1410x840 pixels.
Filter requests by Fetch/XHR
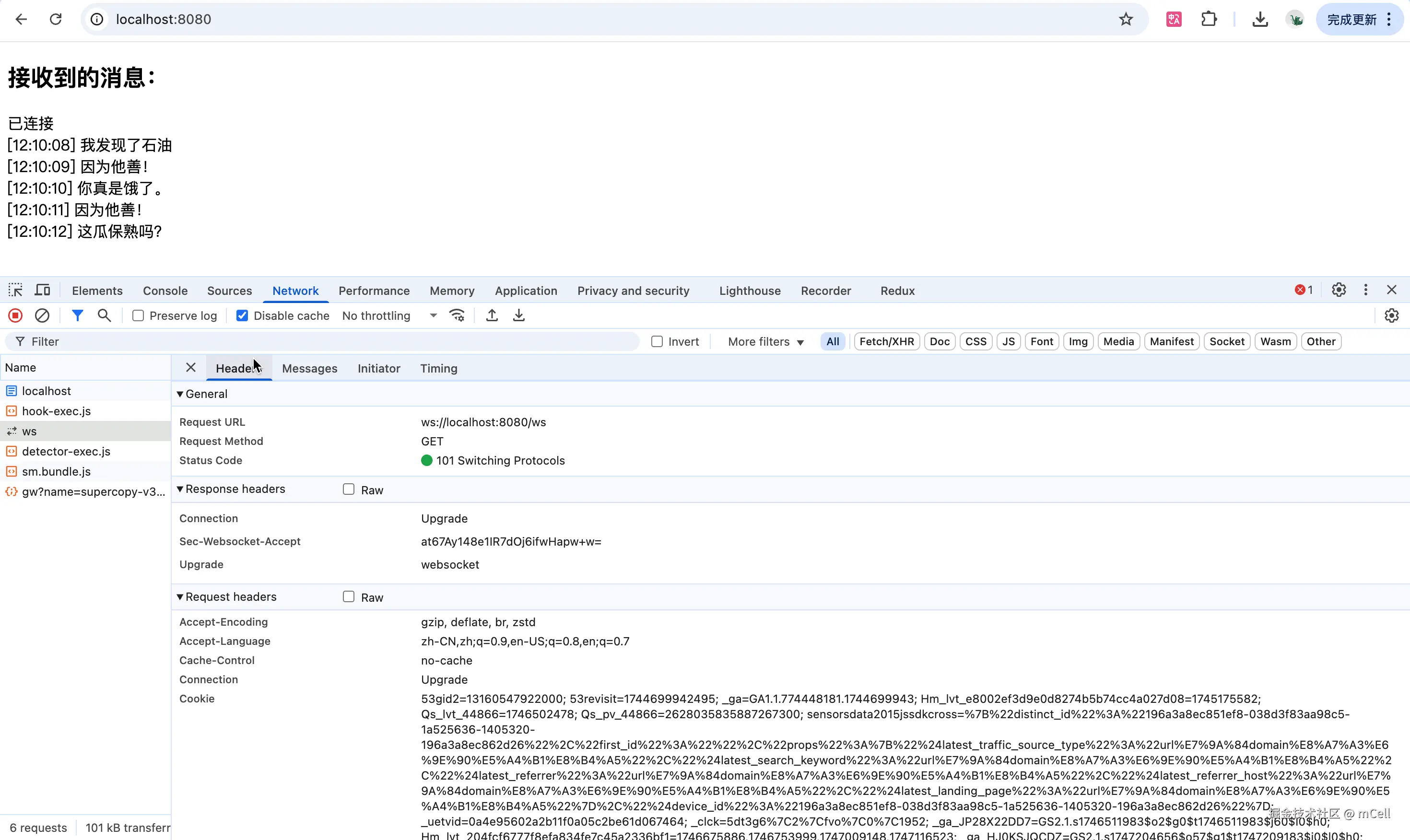point(886,341)
